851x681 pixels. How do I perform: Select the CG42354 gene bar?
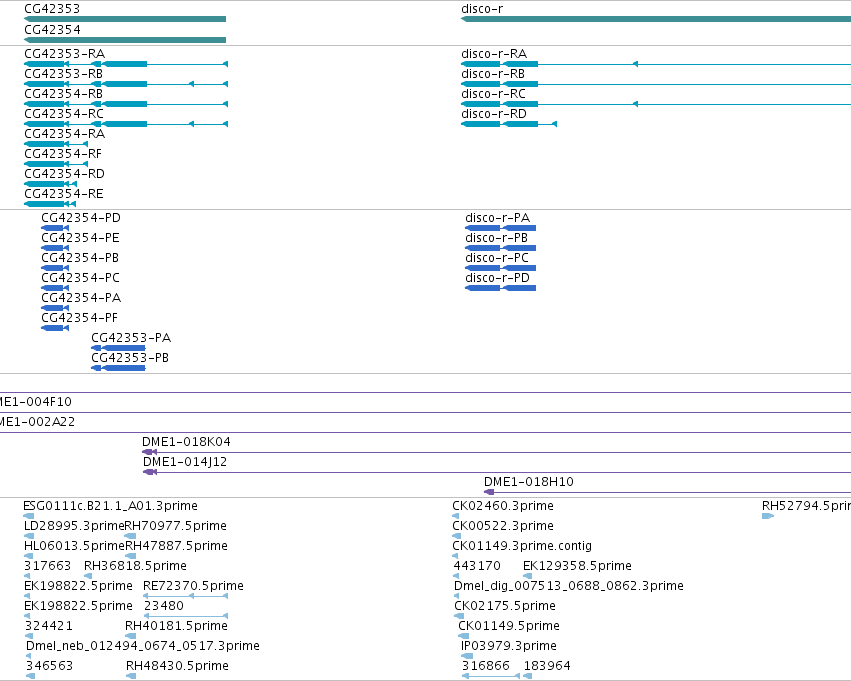125,40
